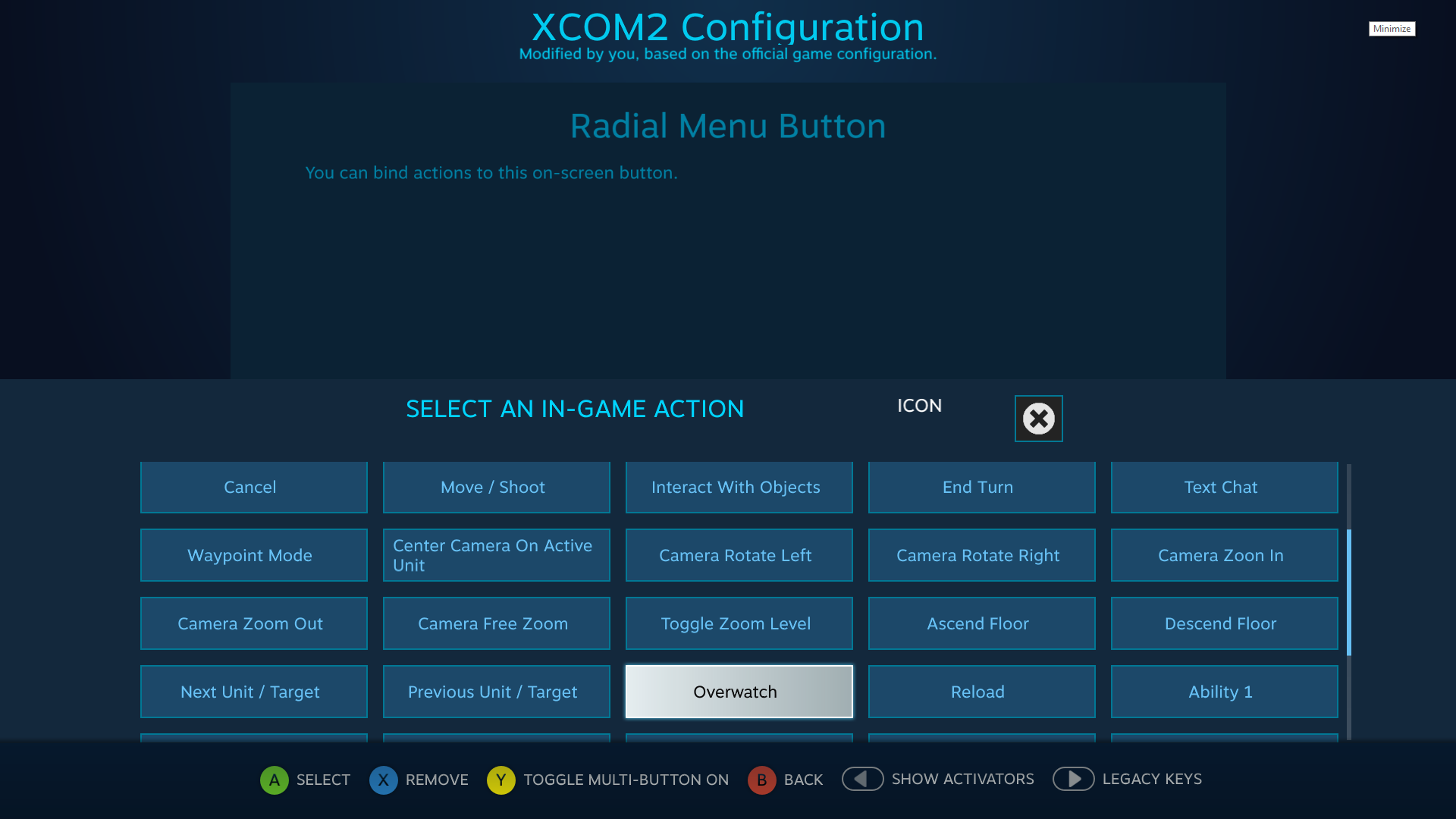Select Descend Floor action button
The width and height of the screenshot is (1456, 819).
pos(1221,623)
